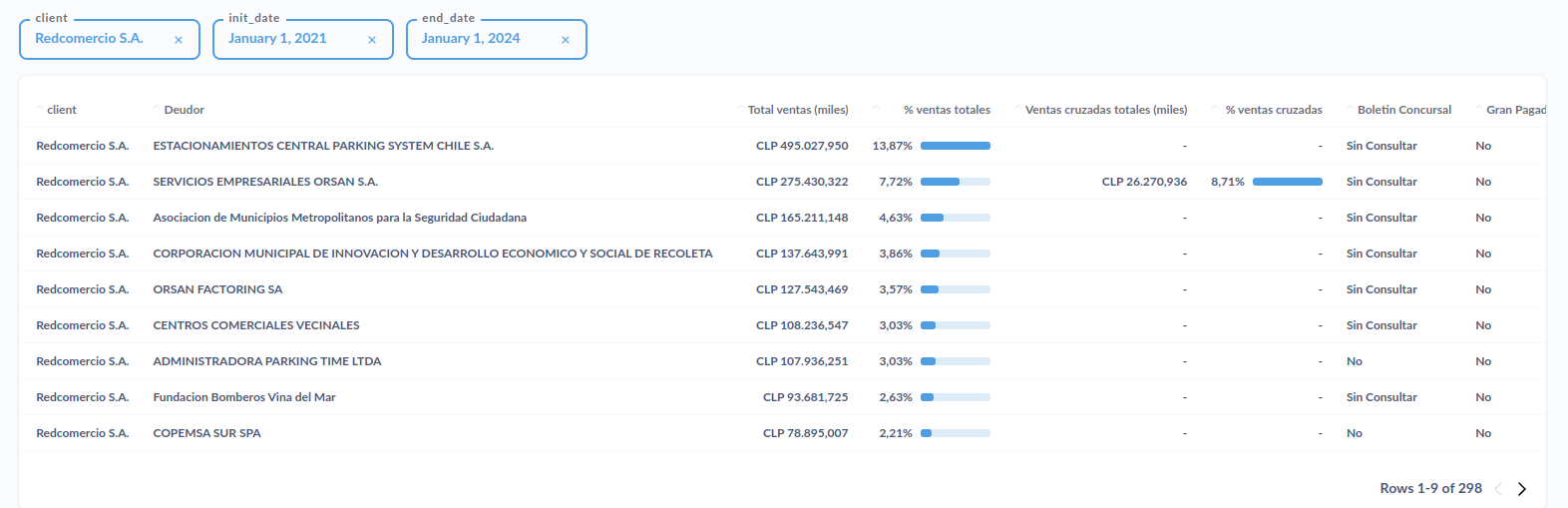Sort by Deudor column header
The image size is (1568, 508).
tap(185, 110)
